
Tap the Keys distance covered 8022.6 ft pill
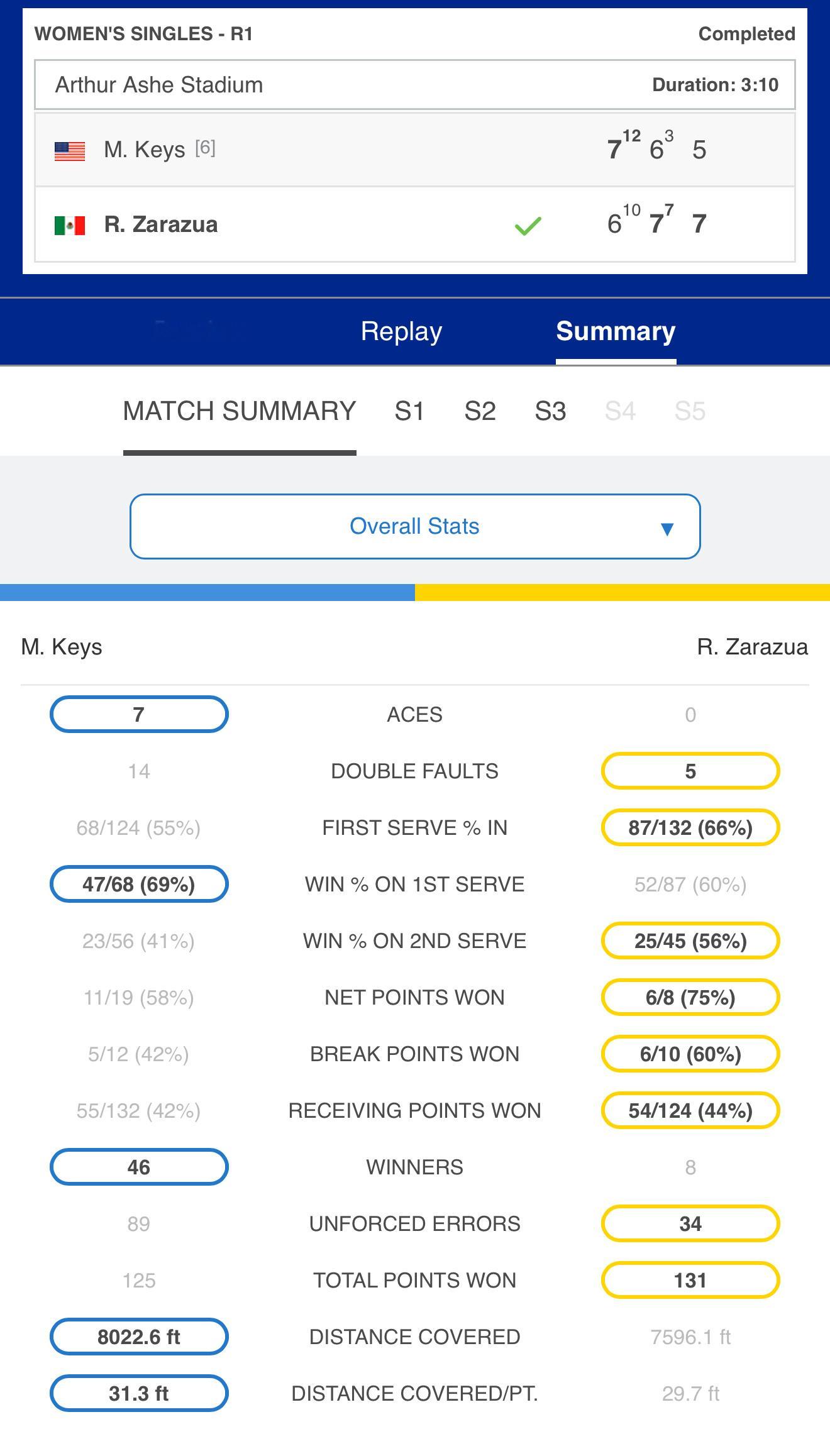tap(139, 1337)
